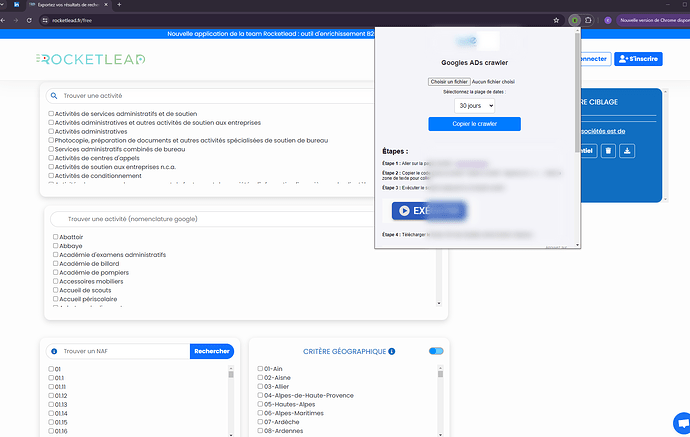This screenshot has width=690, height=437.
Task: Click the S'inscrire button
Action: tap(638, 59)
